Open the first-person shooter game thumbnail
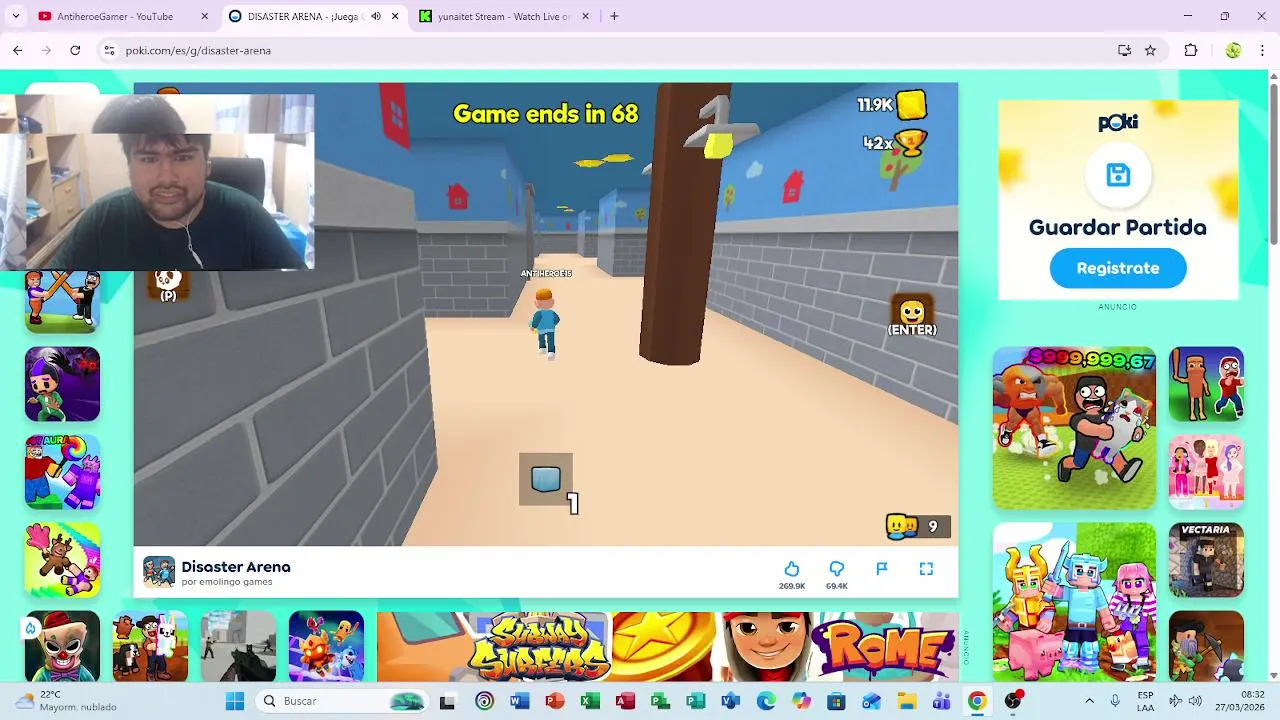Viewport: 1280px width, 720px height. 238,647
